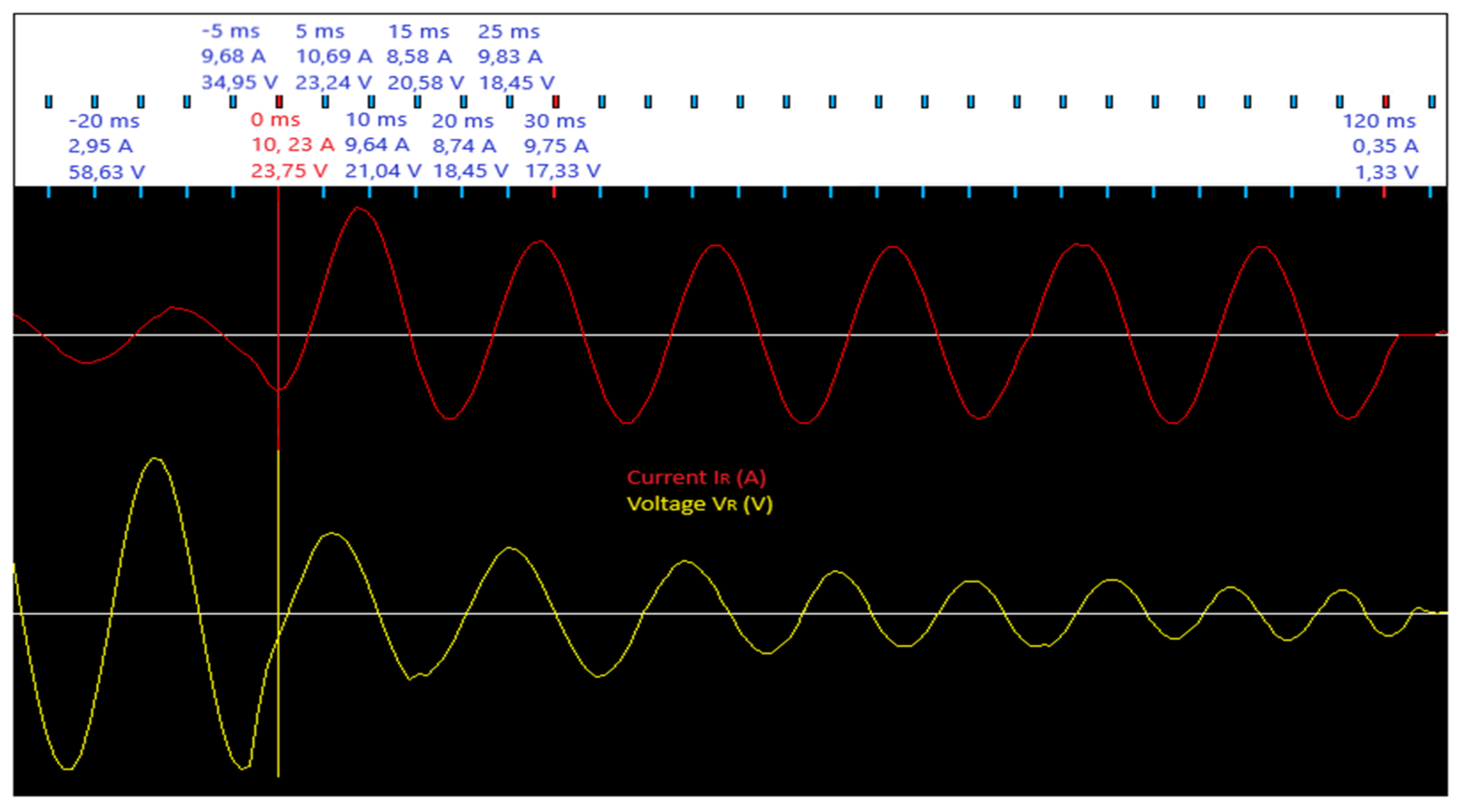Click the 10,23 A reading at 0 ms
The image size is (1462, 812).
click(293, 145)
